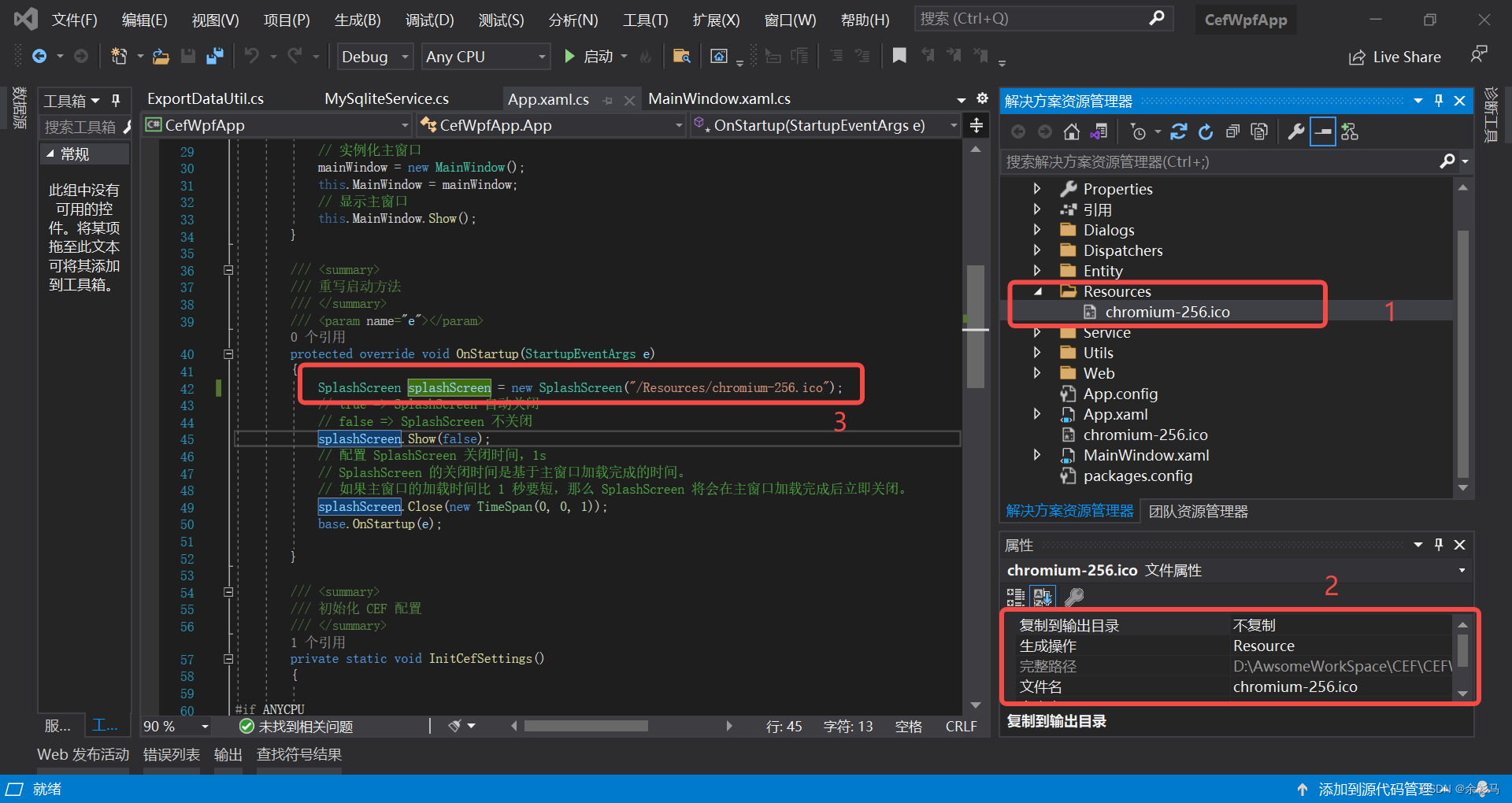1512x803 pixels.
Task: Expand the MainWindow.xaml tree node
Action: pos(1037,455)
